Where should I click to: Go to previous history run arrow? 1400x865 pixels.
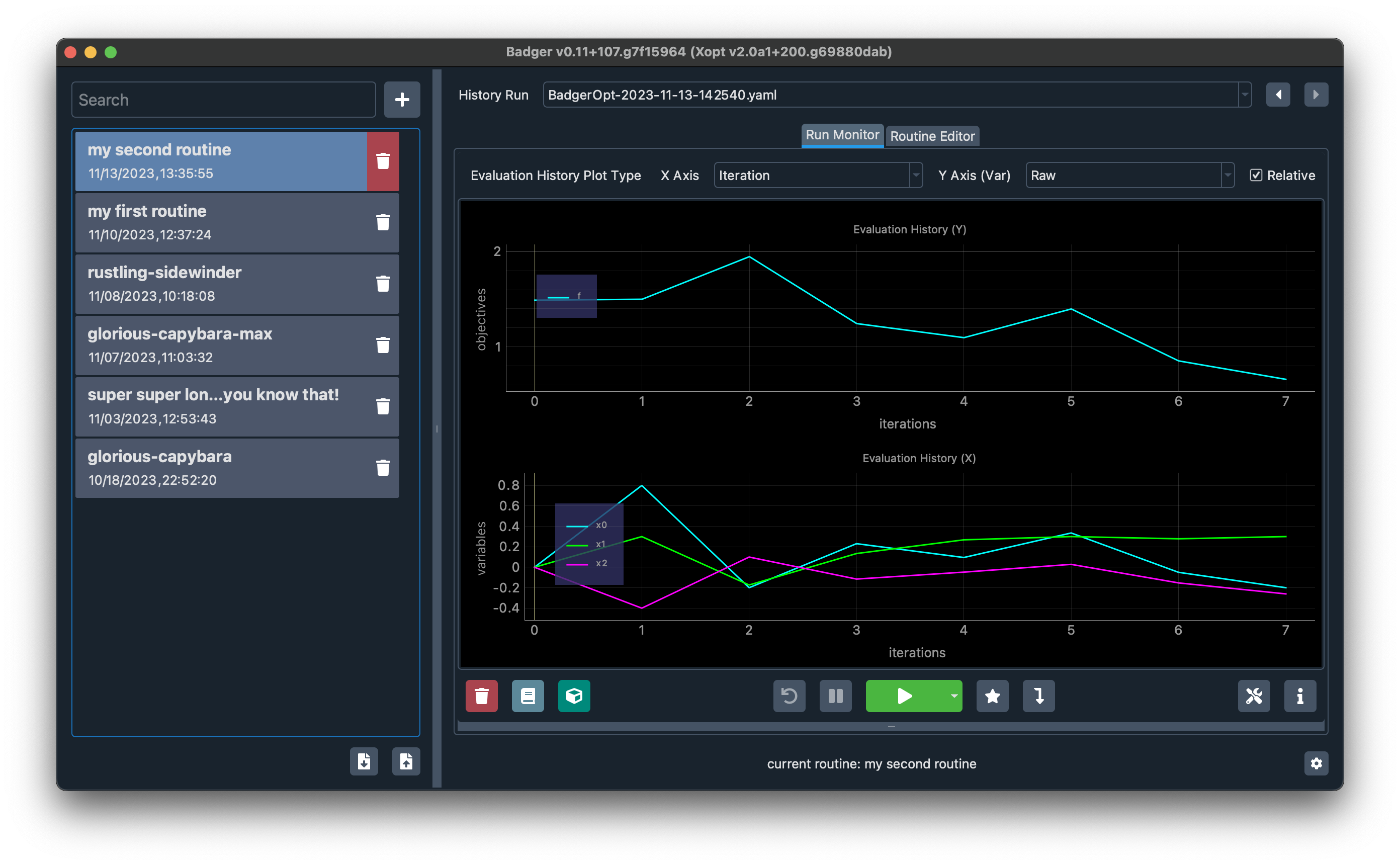[x=1278, y=95]
